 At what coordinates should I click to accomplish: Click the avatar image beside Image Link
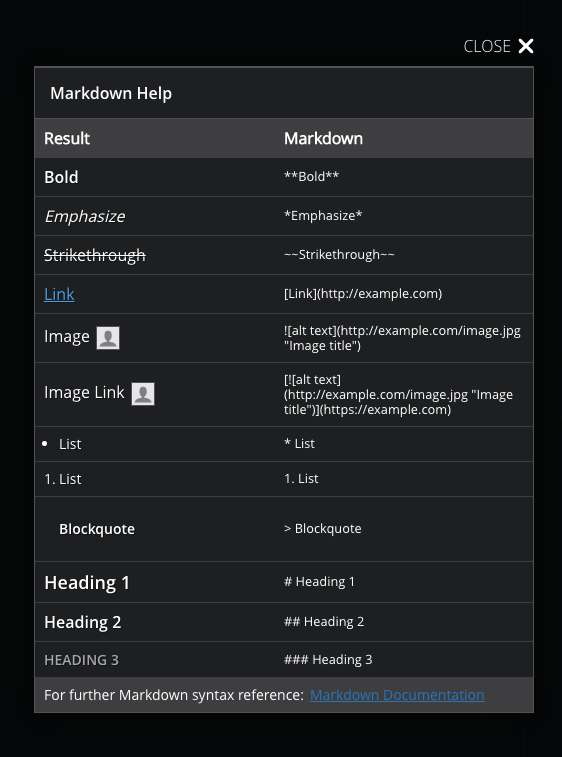143,394
